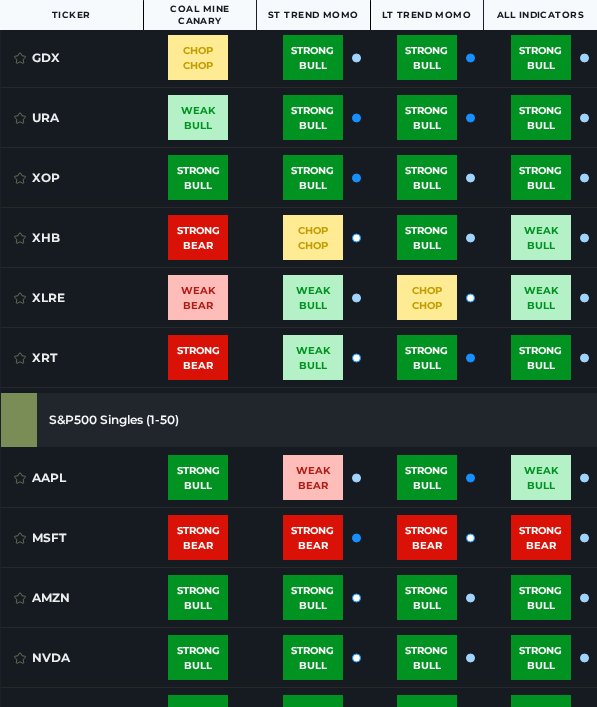Click XOP Coal Mine Canary Strong Bull cell

[x=198, y=178]
